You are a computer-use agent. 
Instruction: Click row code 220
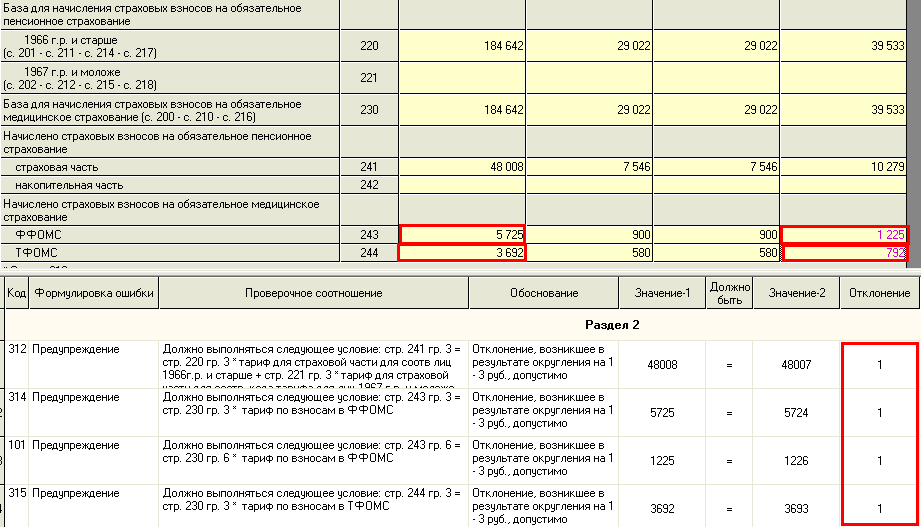click(x=369, y=46)
